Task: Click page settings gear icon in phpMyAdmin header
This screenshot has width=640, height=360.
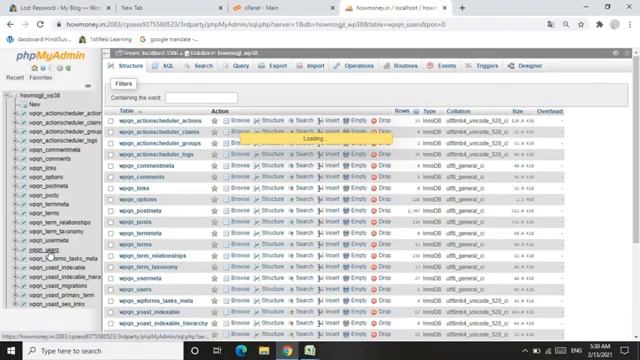Action: coord(616,53)
